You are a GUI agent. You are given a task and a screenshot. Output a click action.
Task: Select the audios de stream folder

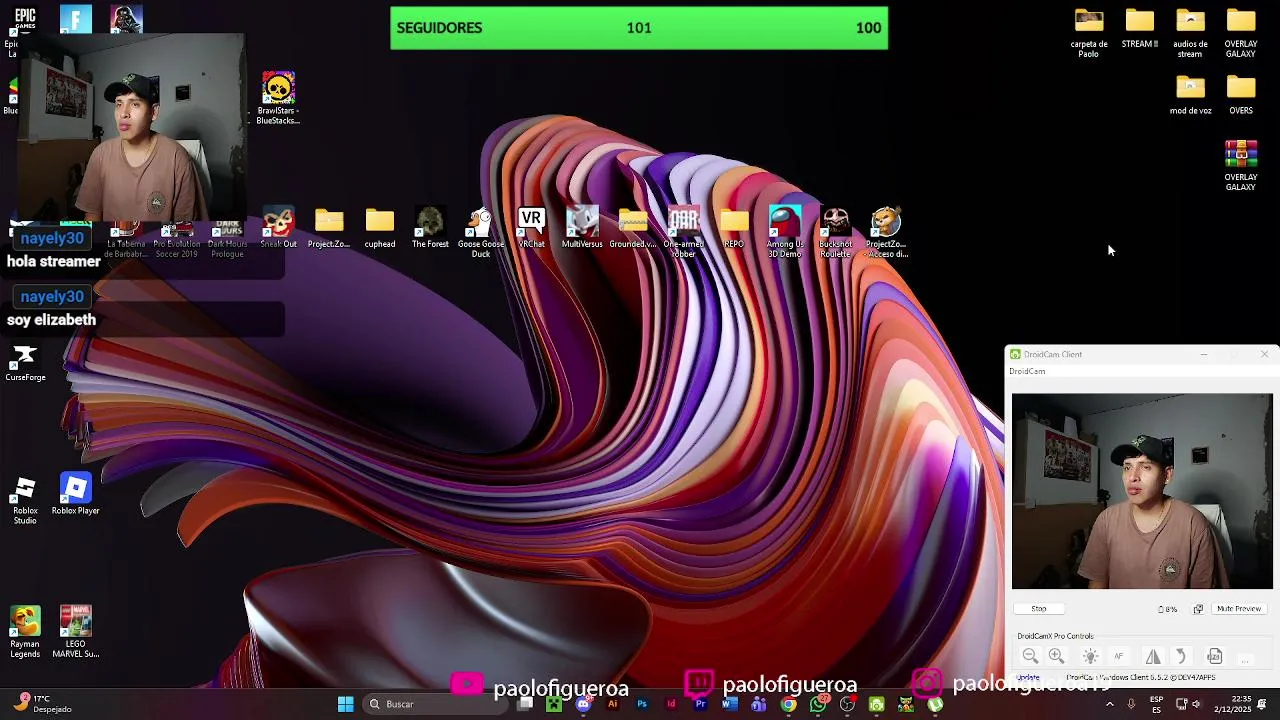(1190, 33)
